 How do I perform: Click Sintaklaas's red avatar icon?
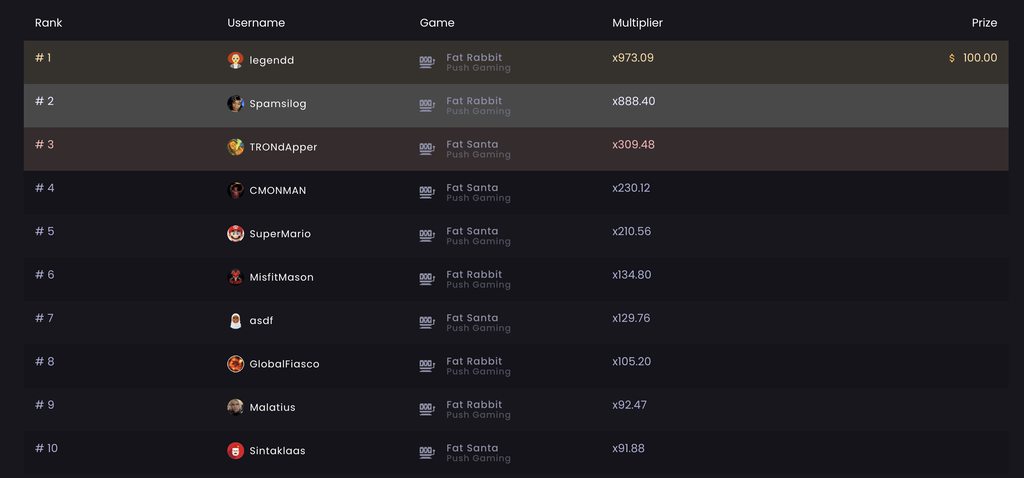[235, 451]
